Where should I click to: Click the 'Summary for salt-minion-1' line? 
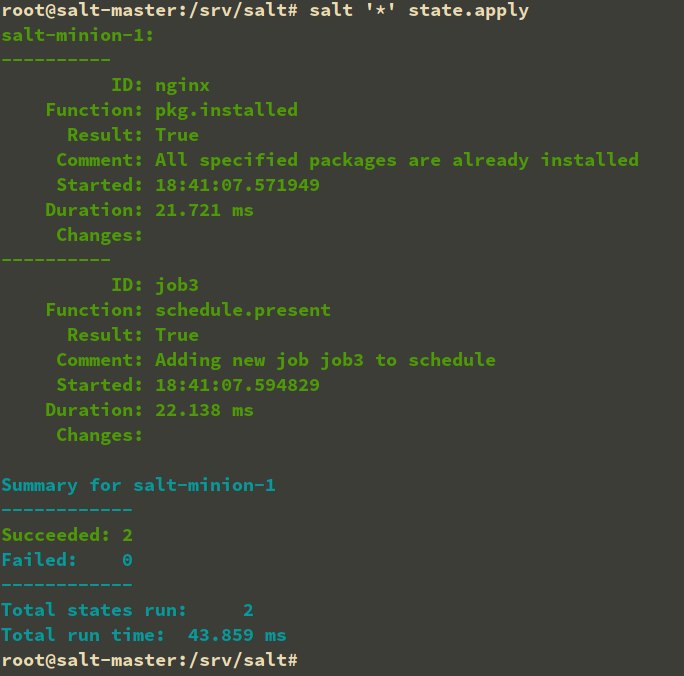[138, 486]
